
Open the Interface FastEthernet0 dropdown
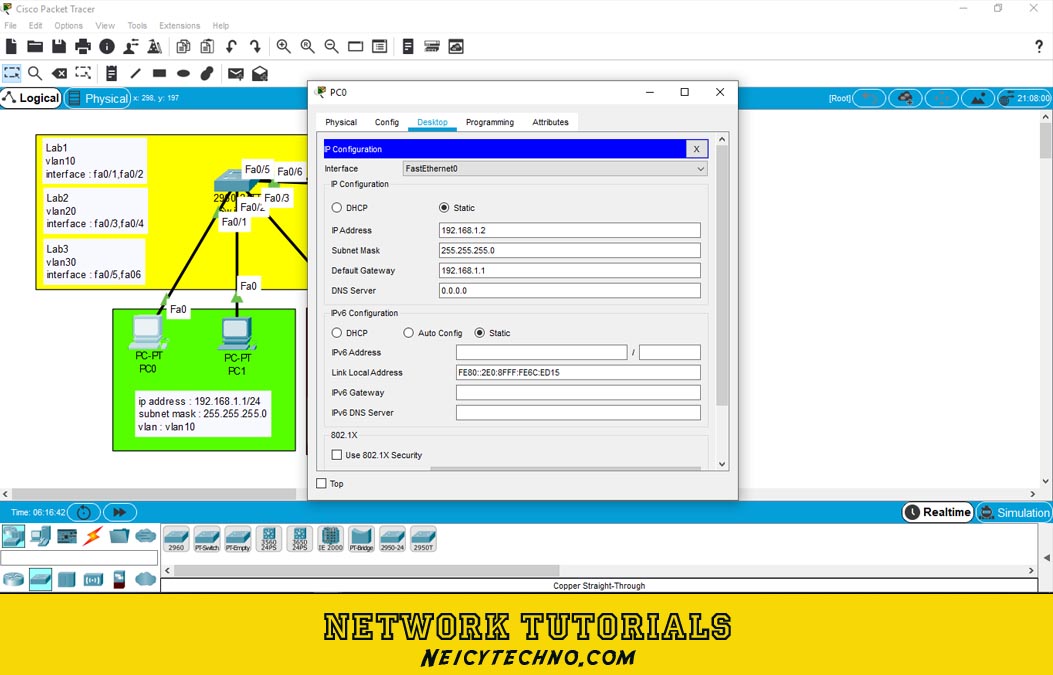click(555, 169)
